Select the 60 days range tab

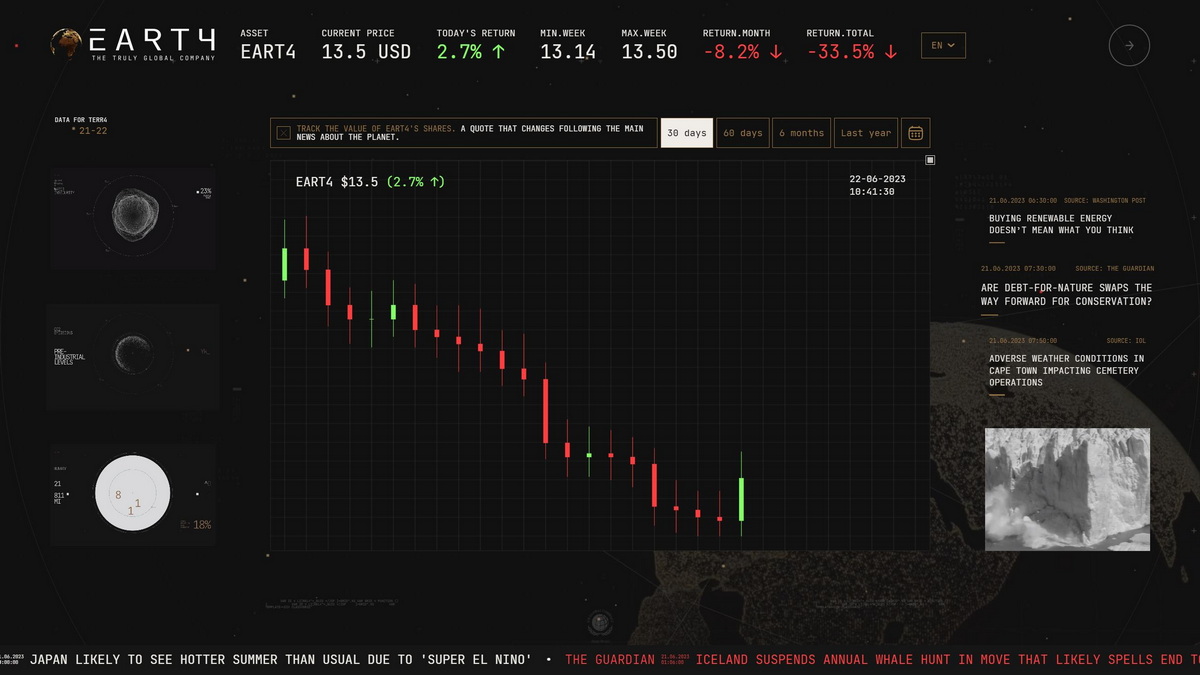[x=743, y=133]
